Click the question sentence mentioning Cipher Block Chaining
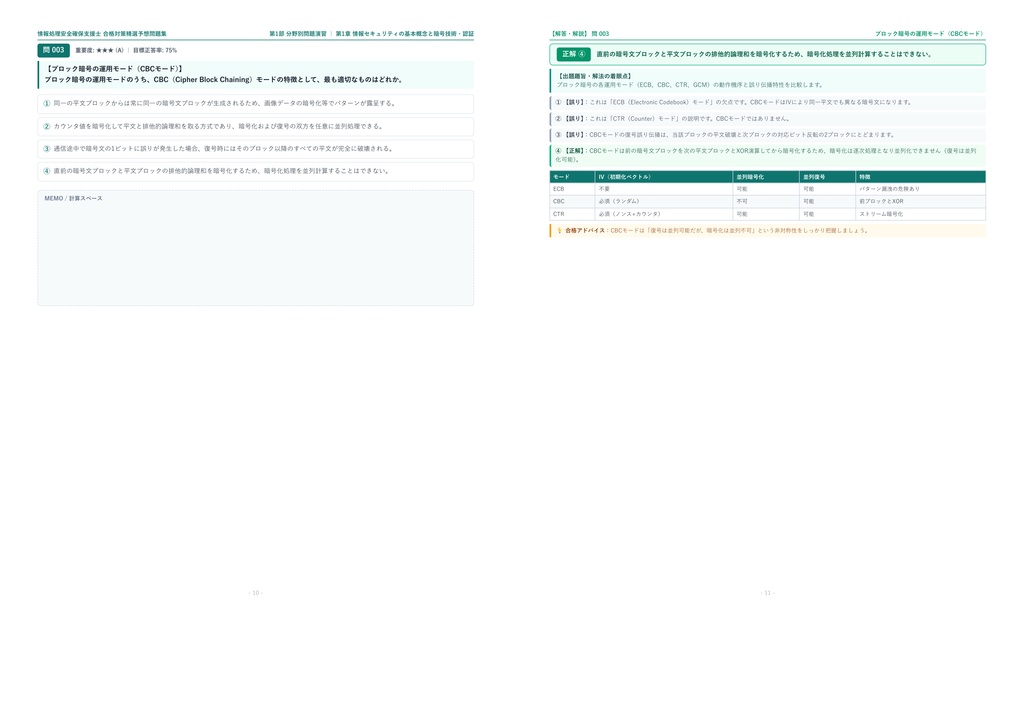This screenshot has height=724, width=1024. click(225, 80)
